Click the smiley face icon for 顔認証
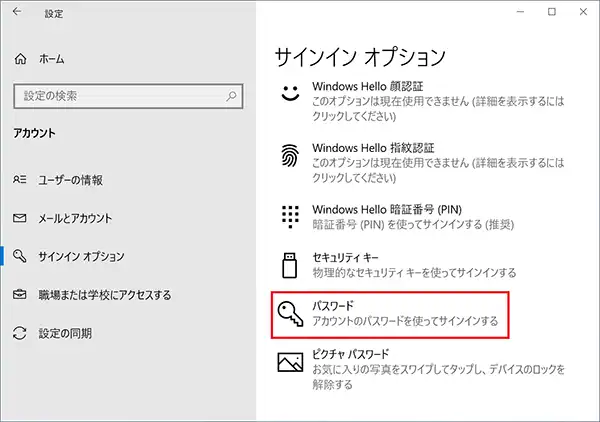The image size is (600, 422). point(290,93)
